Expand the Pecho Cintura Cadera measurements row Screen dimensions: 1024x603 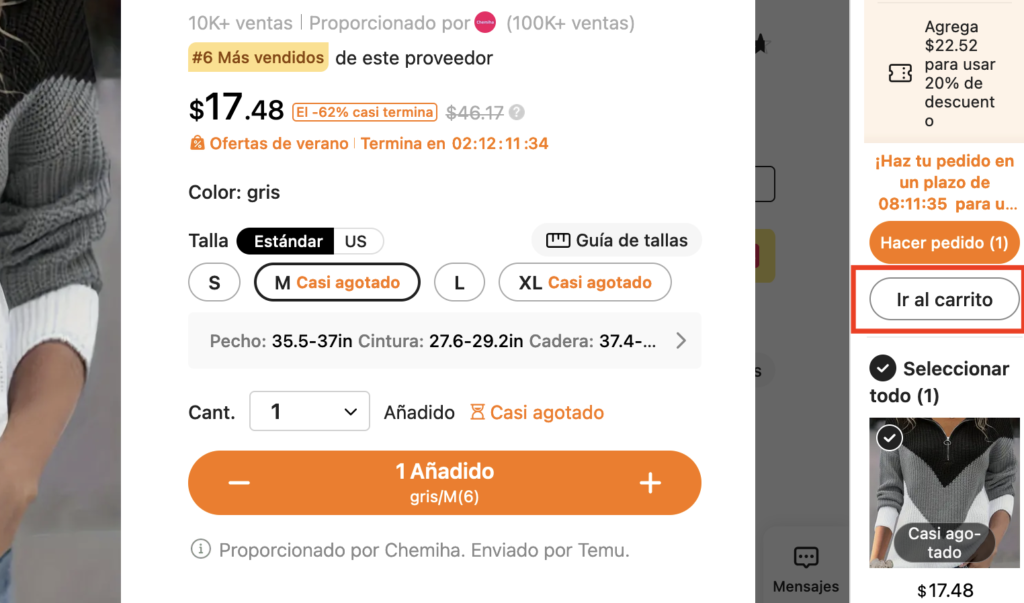pyautogui.click(x=681, y=341)
